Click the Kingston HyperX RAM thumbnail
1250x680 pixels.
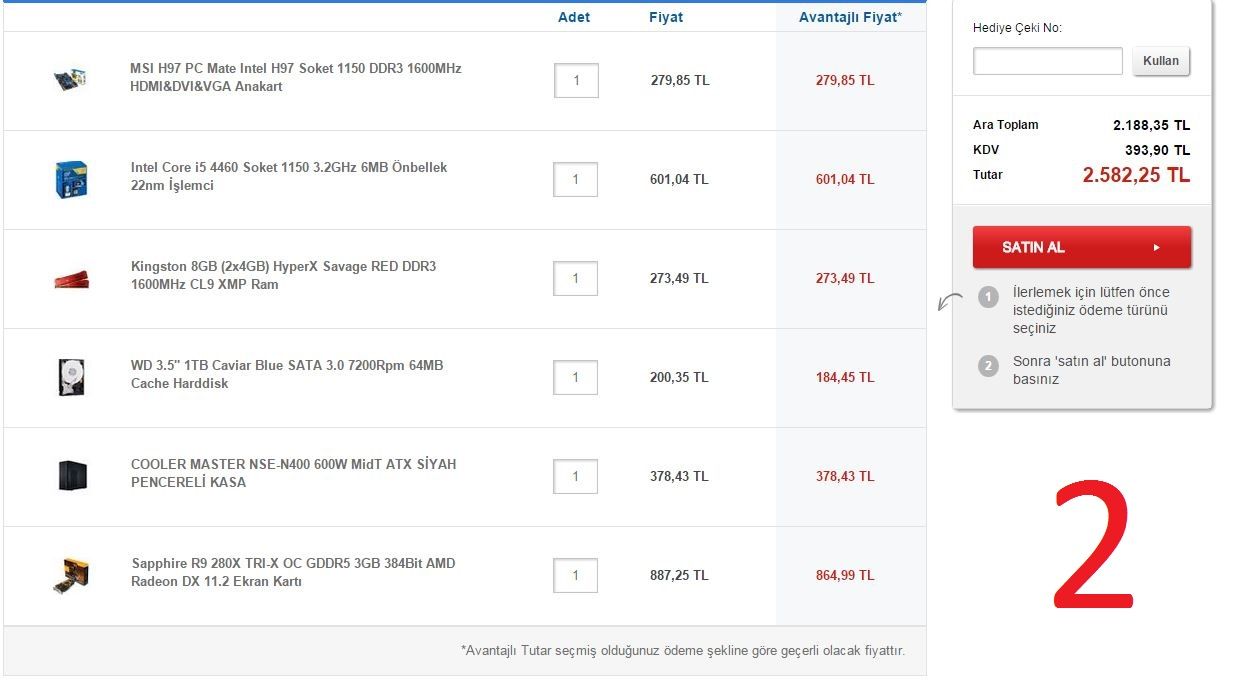(x=71, y=278)
